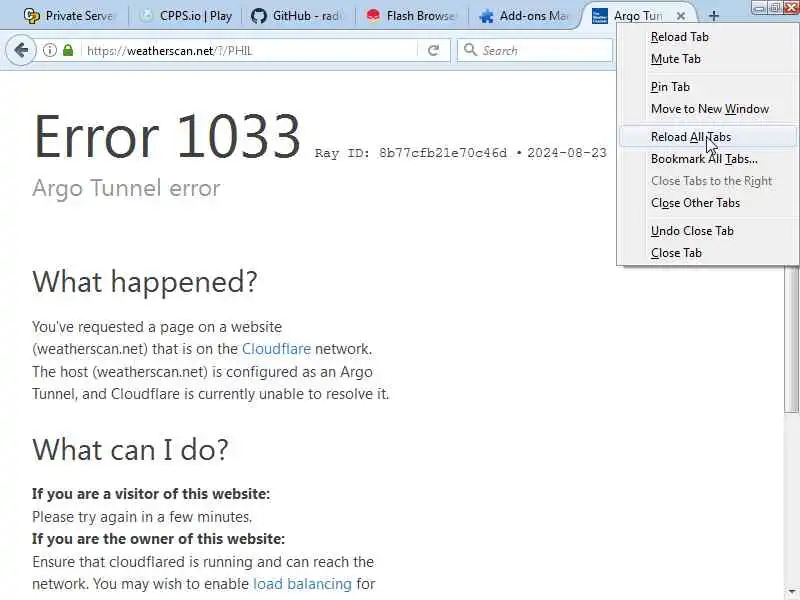800x600 pixels.
Task: Open a new tab with the plus button
Action: pyautogui.click(x=714, y=16)
